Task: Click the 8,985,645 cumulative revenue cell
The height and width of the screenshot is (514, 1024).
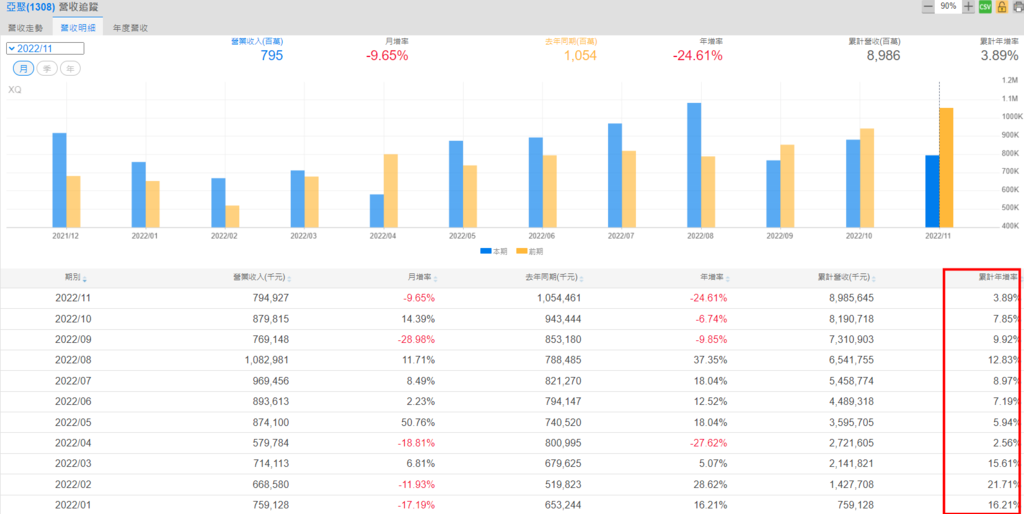Action: (x=851, y=298)
